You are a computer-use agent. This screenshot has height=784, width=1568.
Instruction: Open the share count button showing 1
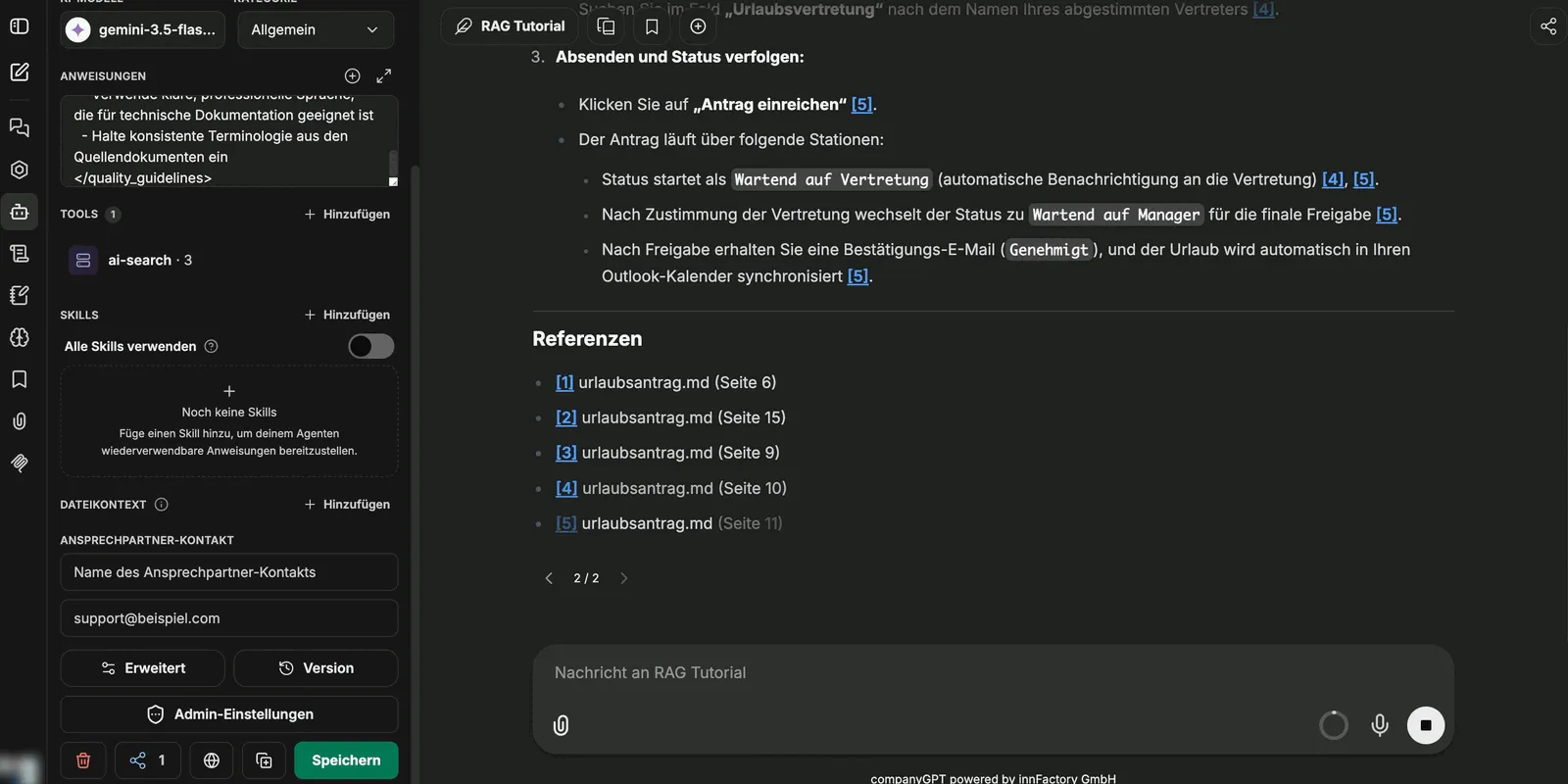tap(148, 760)
